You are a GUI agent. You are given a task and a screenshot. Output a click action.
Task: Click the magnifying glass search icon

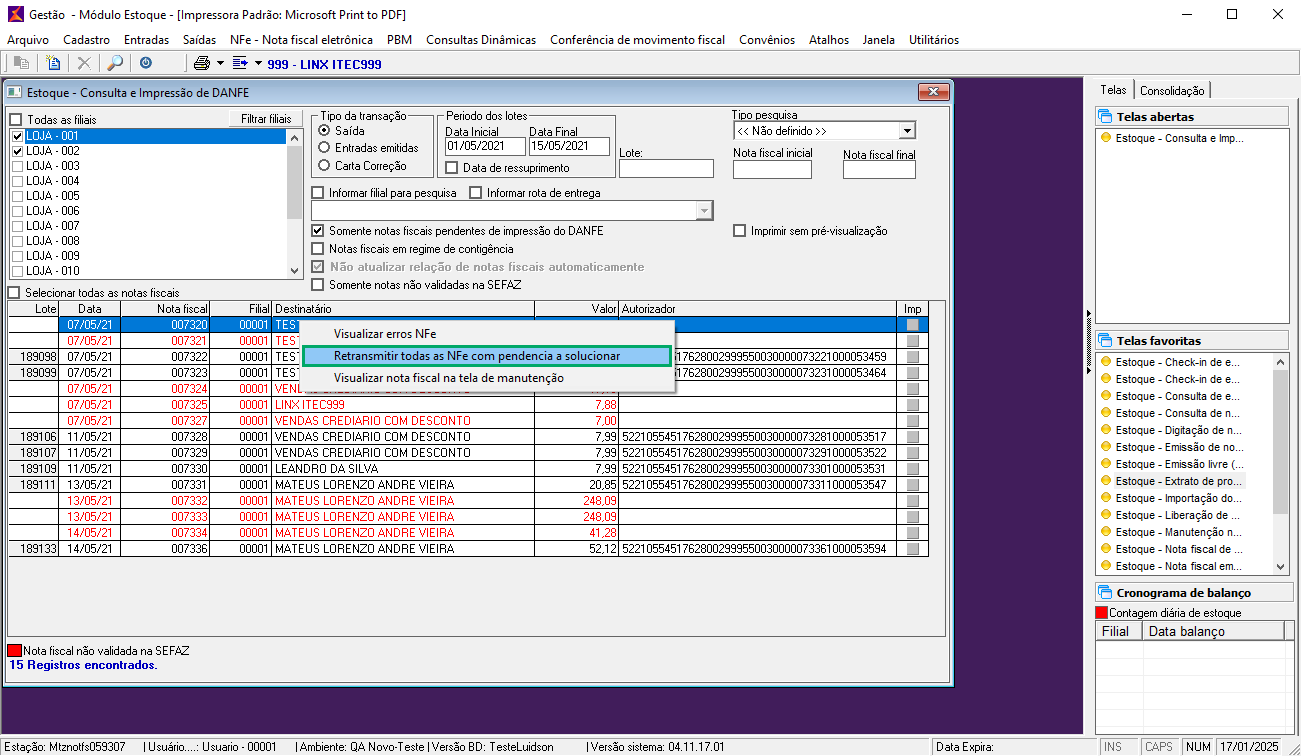pyautogui.click(x=116, y=63)
